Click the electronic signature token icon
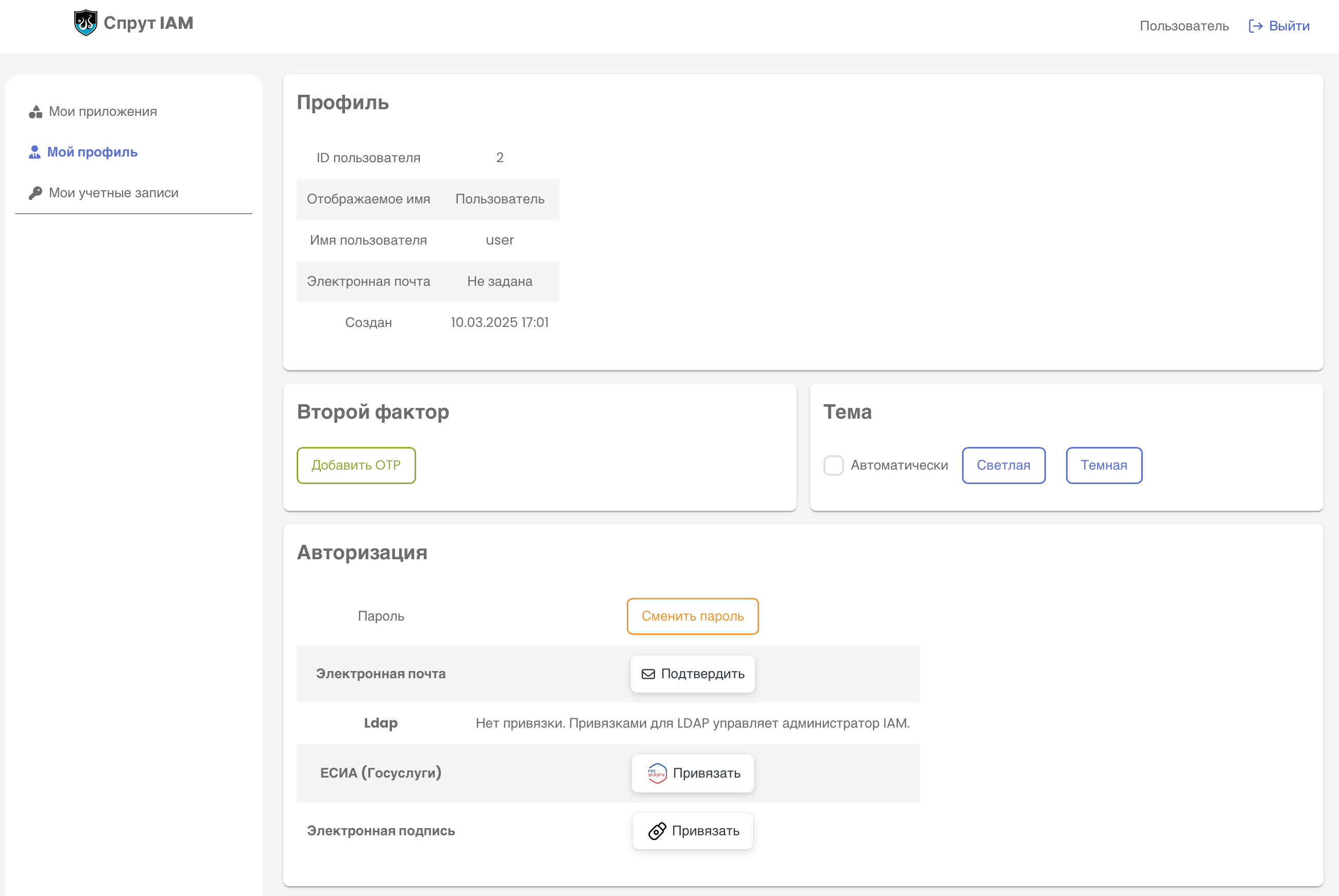1339x896 pixels. coord(657,831)
